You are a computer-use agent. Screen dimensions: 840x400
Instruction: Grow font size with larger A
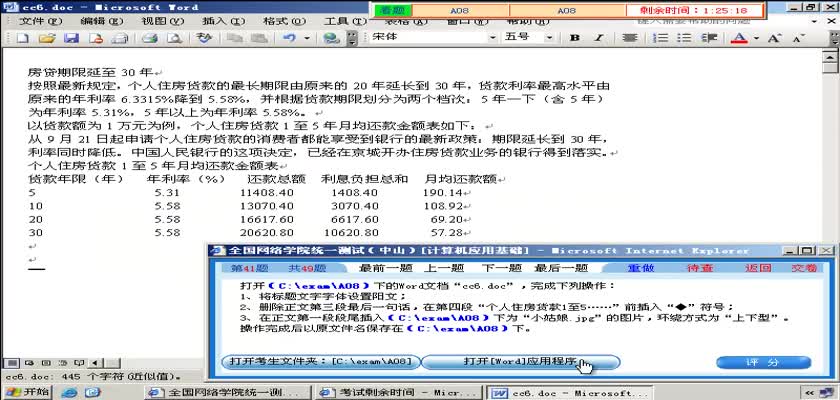point(774,38)
